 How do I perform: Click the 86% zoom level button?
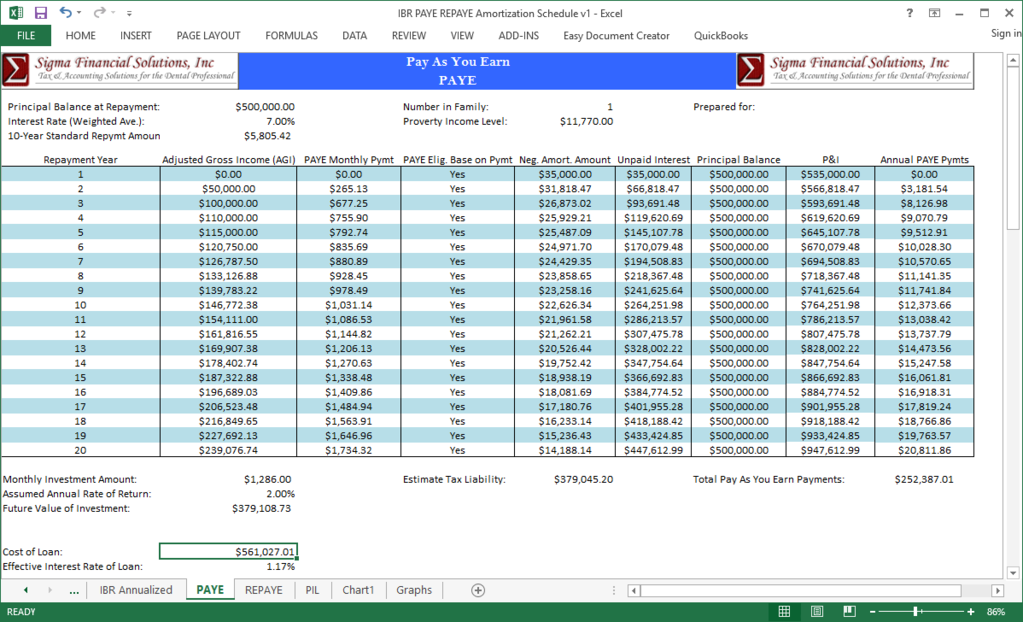point(996,612)
